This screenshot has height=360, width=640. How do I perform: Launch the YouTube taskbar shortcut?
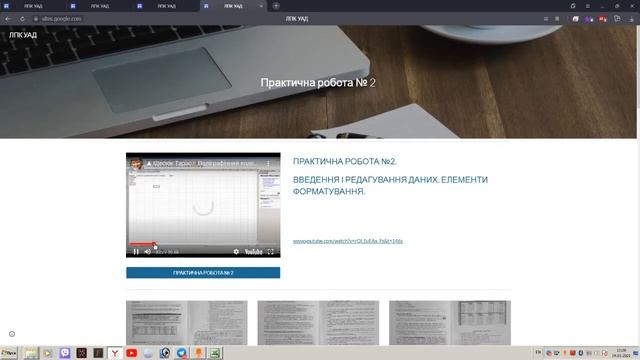[131, 353]
